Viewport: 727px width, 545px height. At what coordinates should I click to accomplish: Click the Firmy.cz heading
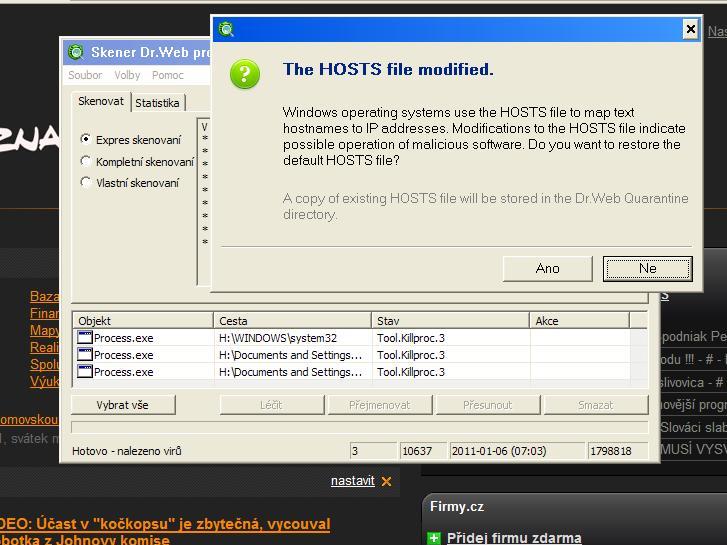point(457,506)
